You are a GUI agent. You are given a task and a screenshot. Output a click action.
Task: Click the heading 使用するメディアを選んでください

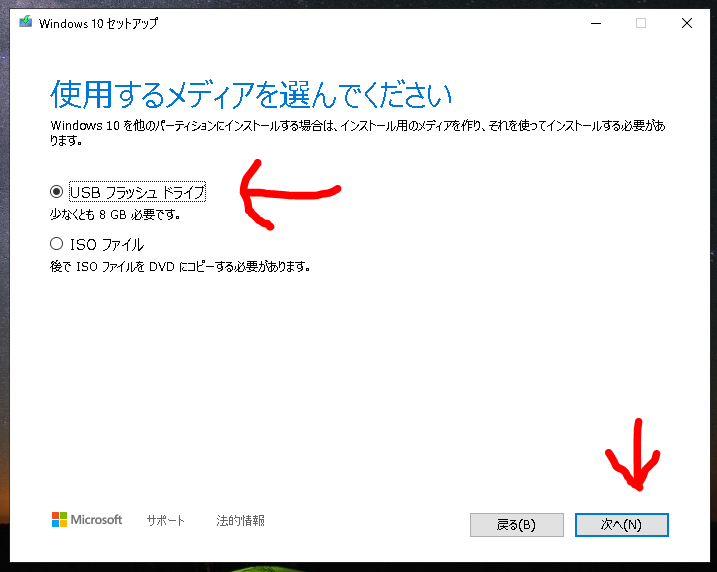[251, 95]
